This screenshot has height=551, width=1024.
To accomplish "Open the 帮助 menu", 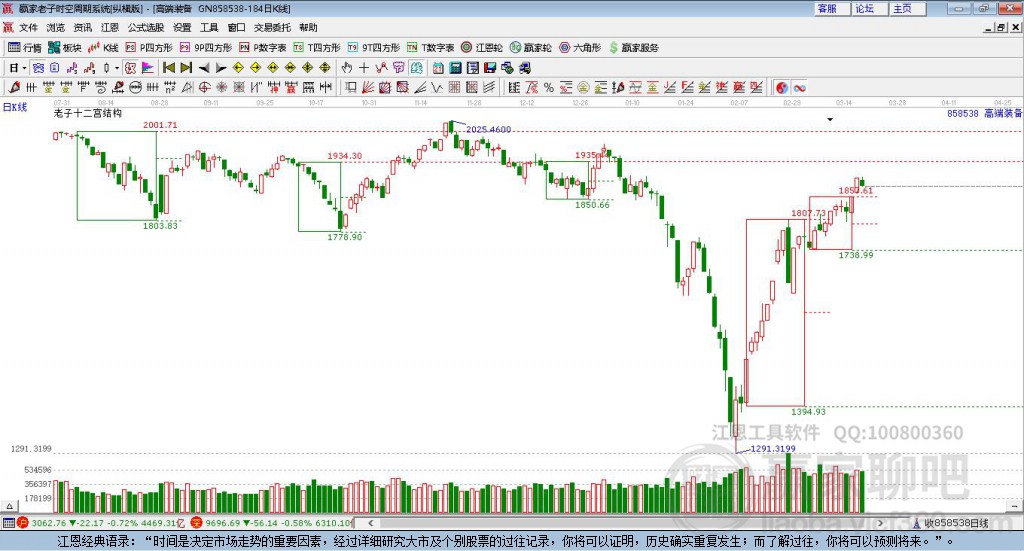I will click(308, 27).
